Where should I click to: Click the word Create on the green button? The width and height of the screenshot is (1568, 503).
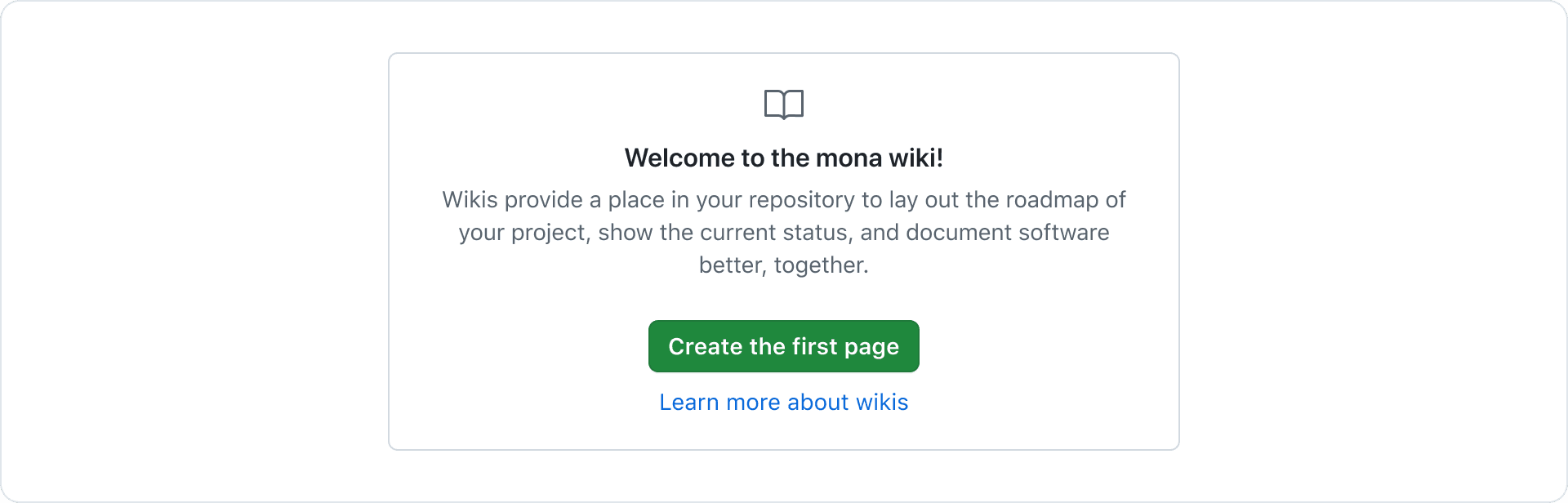(x=706, y=346)
